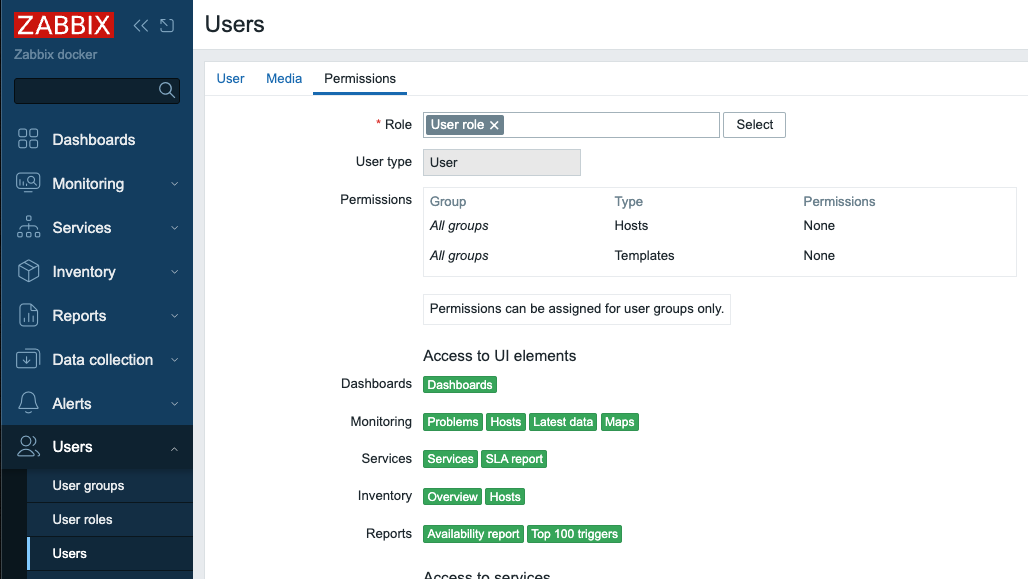Expand the Services submenu
The image size is (1028, 579).
tap(175, 227)
